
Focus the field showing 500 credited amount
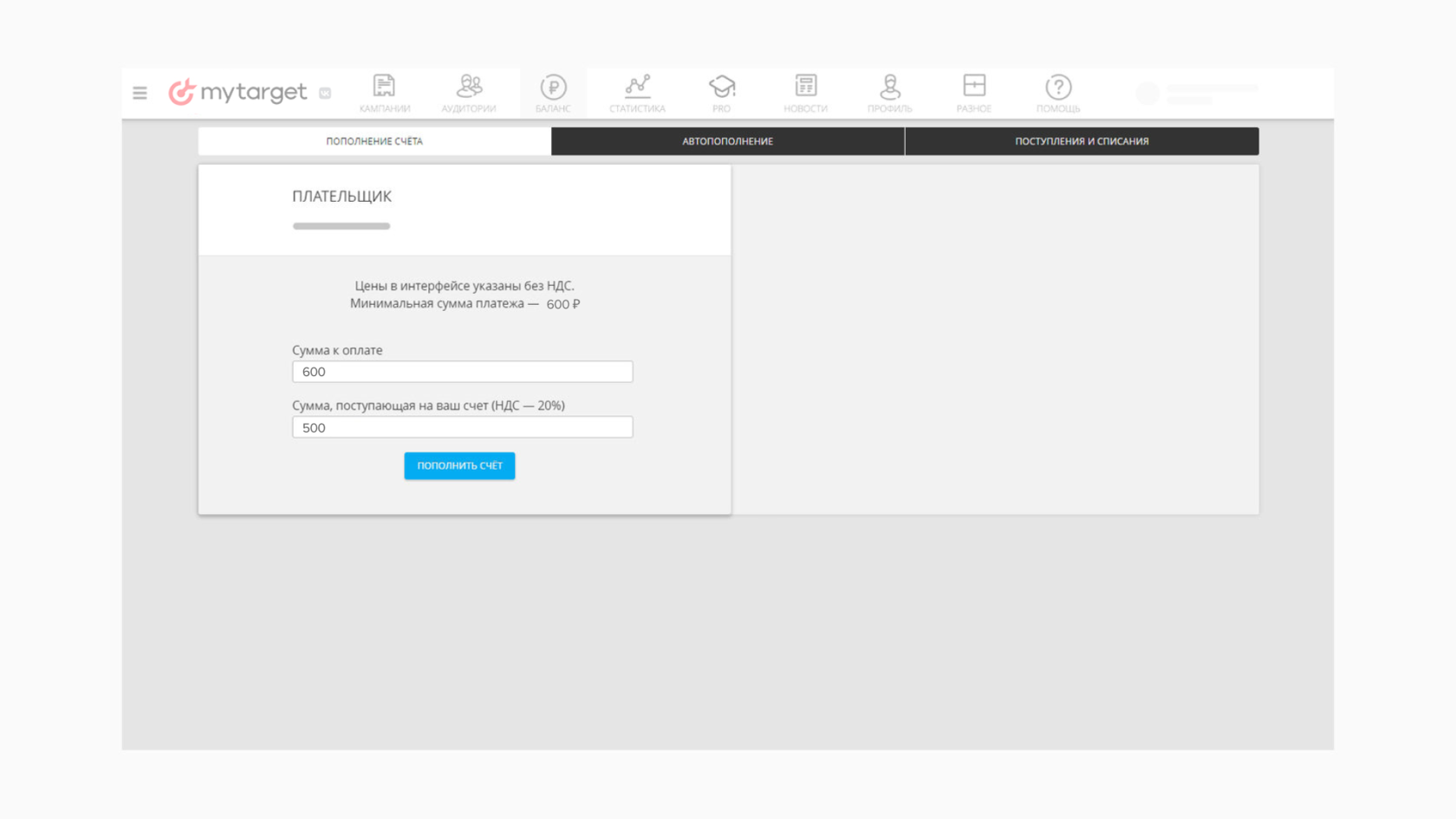click(x=462, y=427)
